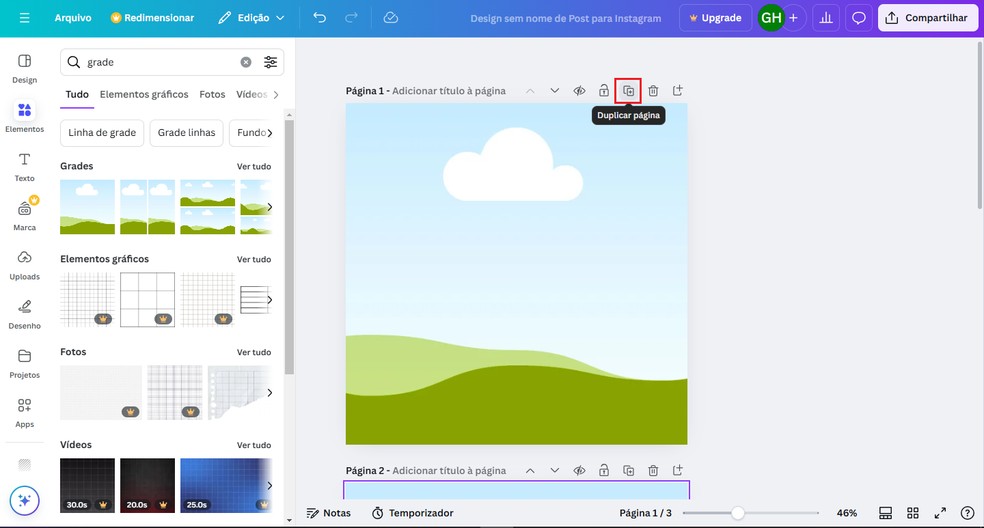The image size is (984, 528).
Task: Click Ver tudo for Vídeos
Action: tap(254, 445)
